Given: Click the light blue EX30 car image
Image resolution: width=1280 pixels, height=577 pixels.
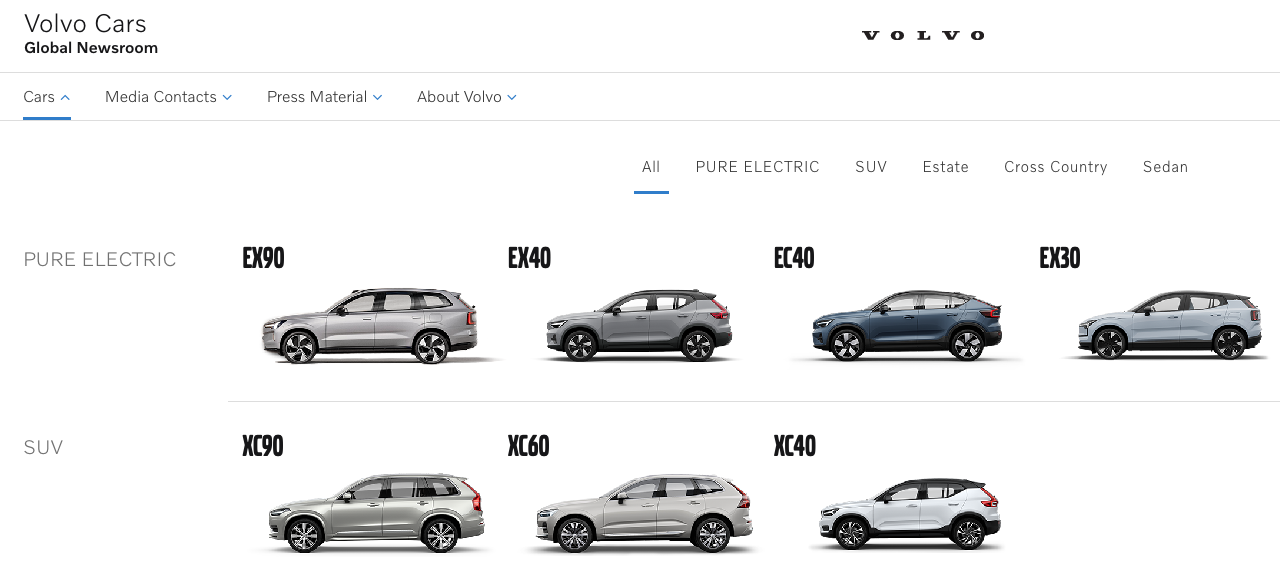Looking at the screenshot, I should (x=1168, y=325).
